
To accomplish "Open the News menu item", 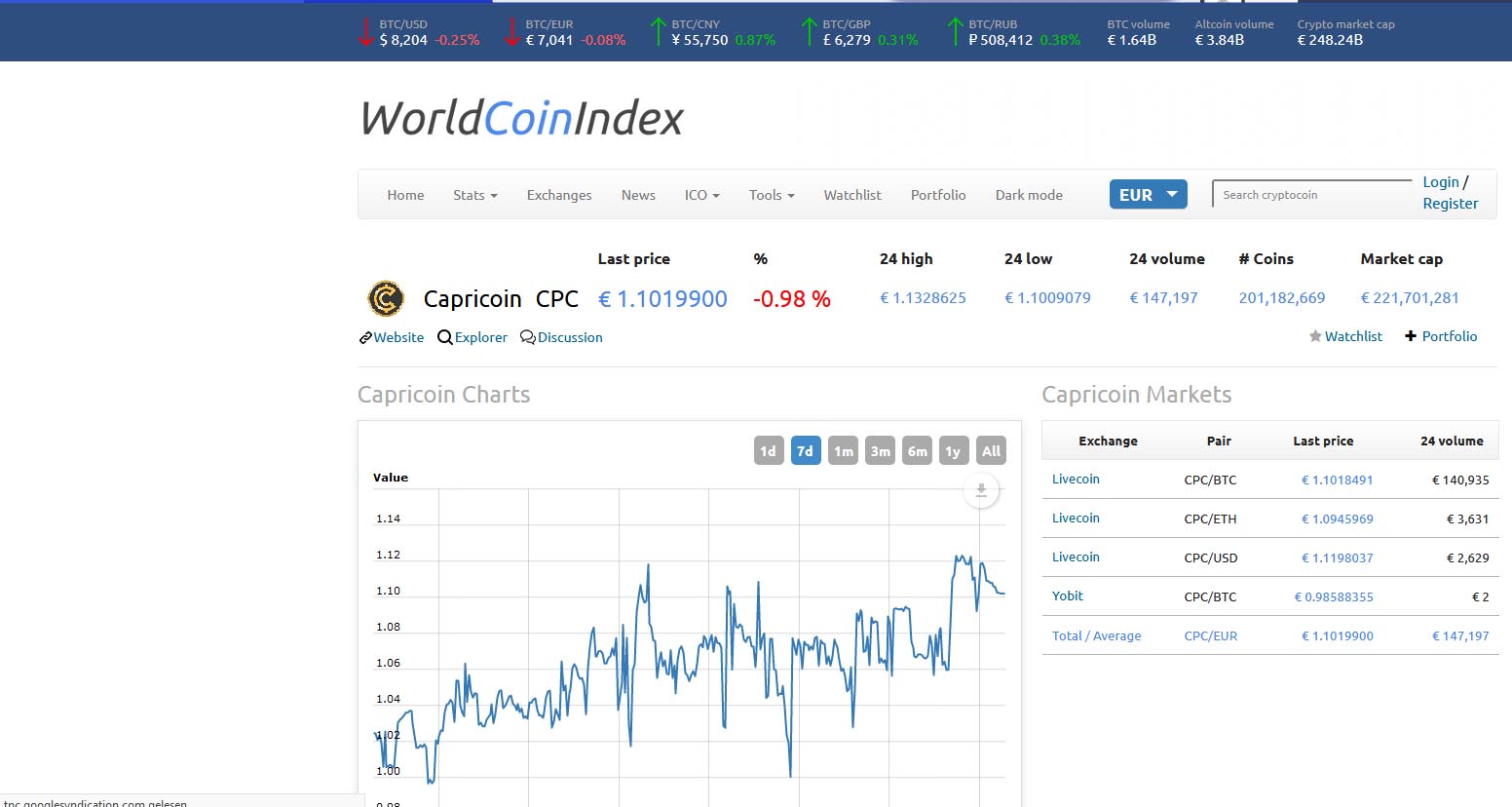I will click(x=638, y=195).
